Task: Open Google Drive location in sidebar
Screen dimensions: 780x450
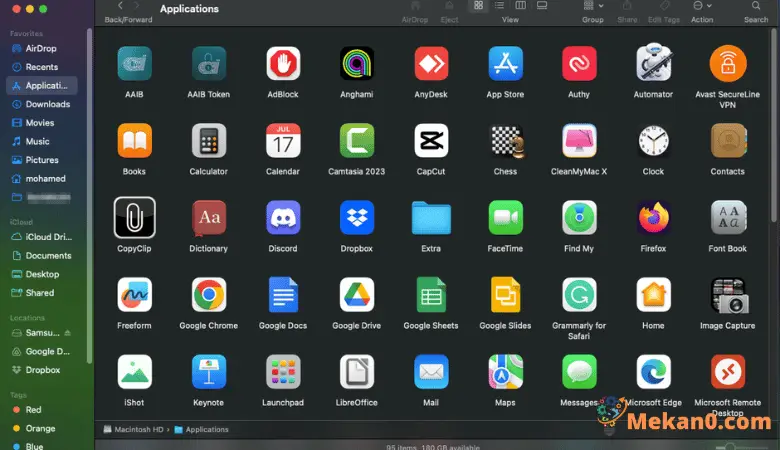Action: [x=42, y=351]
